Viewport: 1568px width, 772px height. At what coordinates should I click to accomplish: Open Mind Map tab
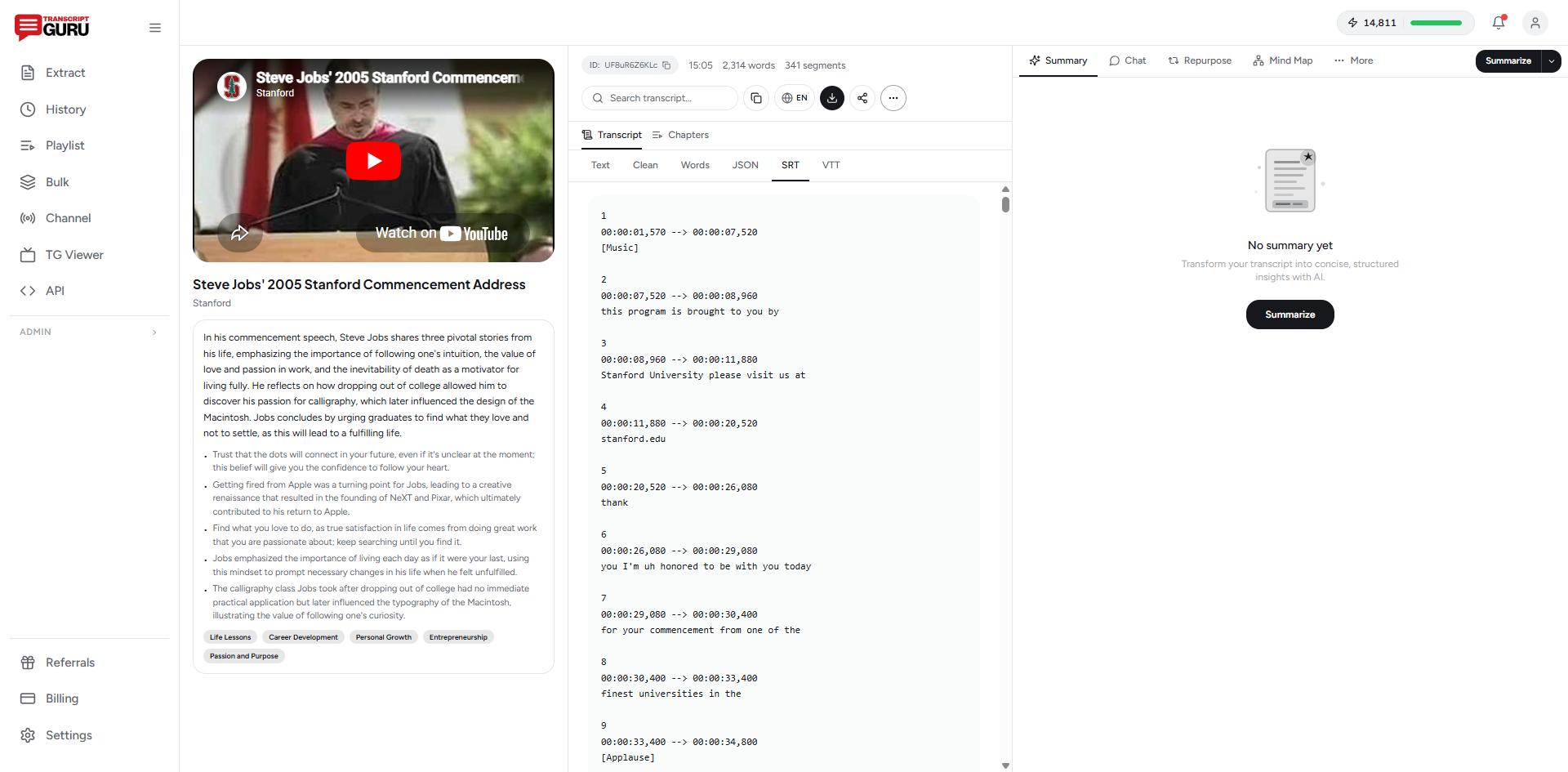1283,60
